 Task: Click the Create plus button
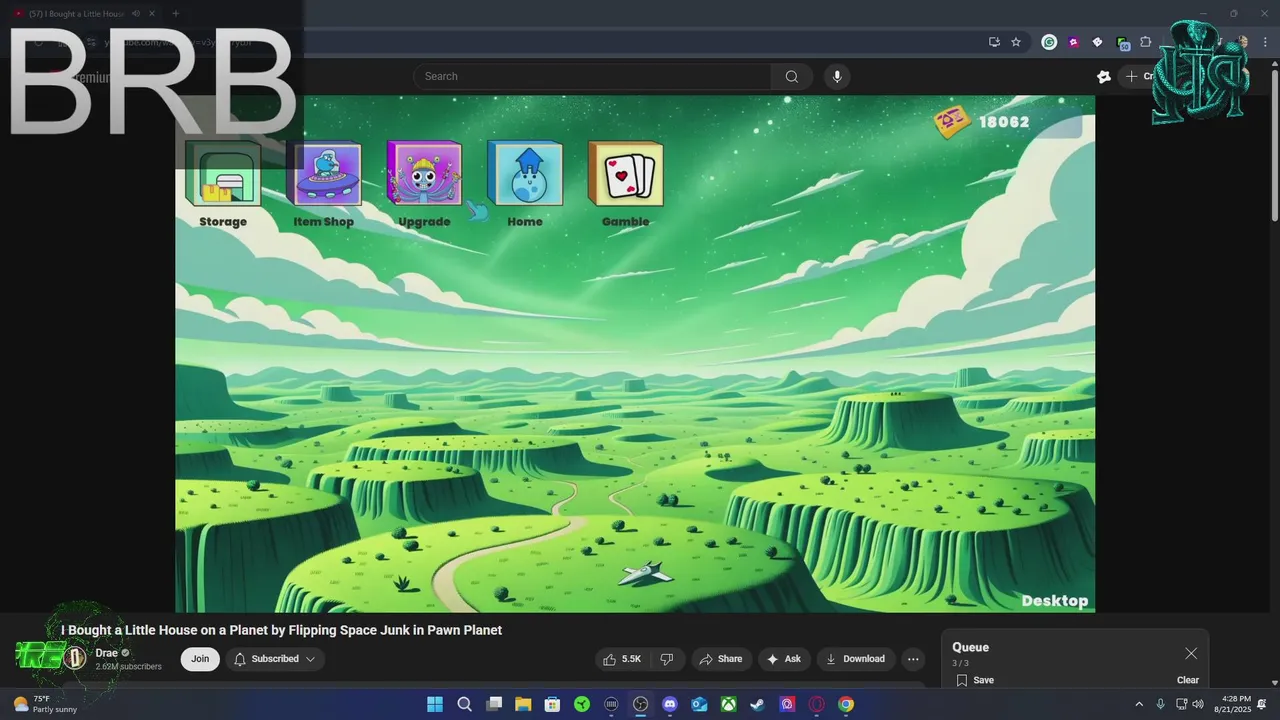tap(1140, 76)
